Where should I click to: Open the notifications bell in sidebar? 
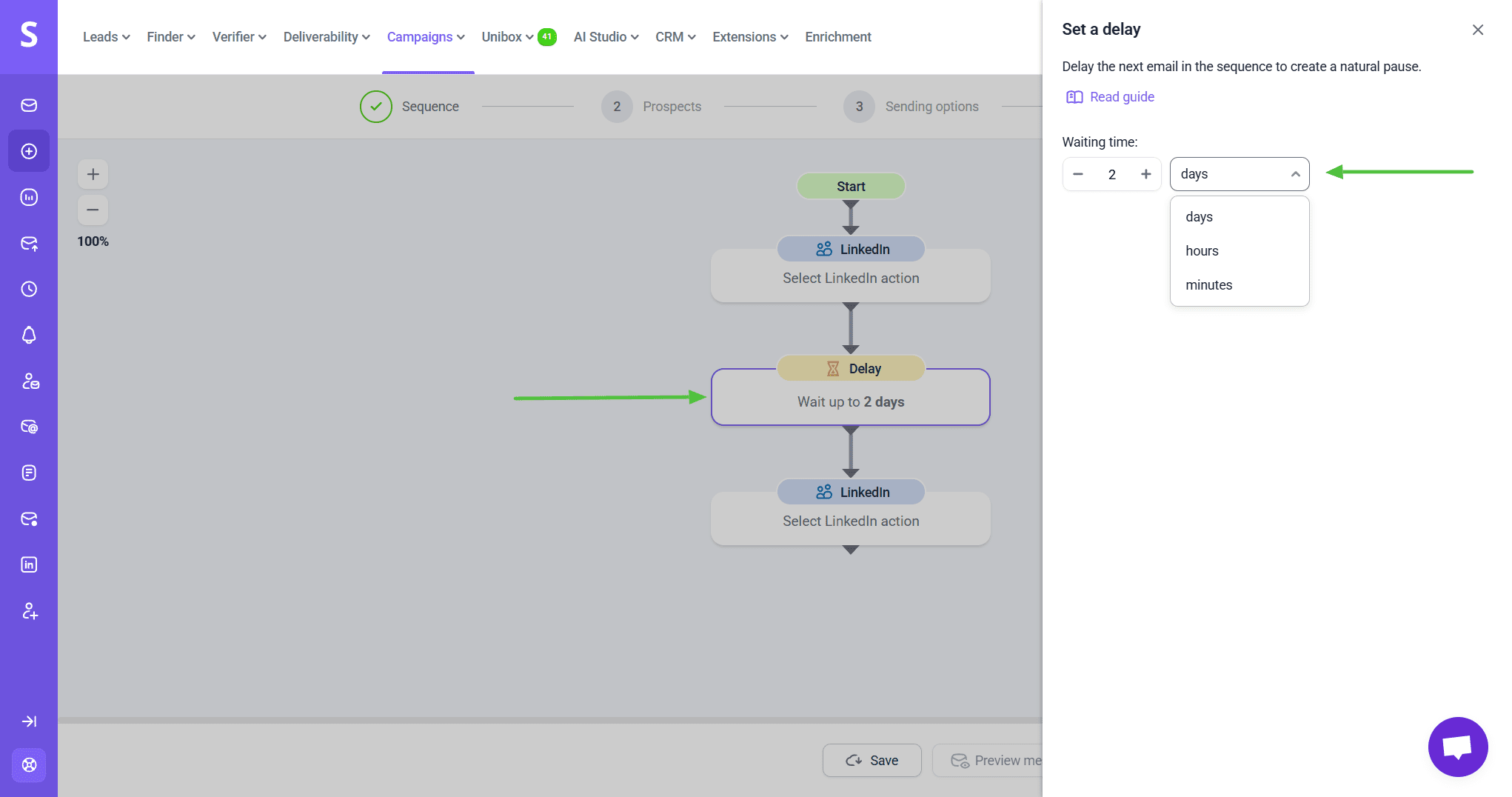[29, 336]
